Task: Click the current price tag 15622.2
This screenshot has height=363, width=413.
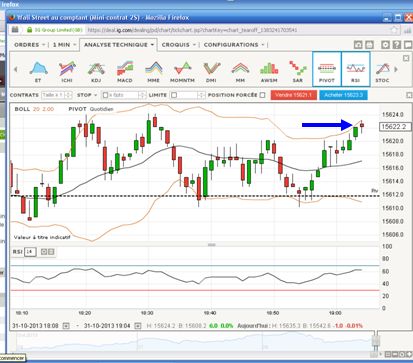Action: click(x=395, y=127)
